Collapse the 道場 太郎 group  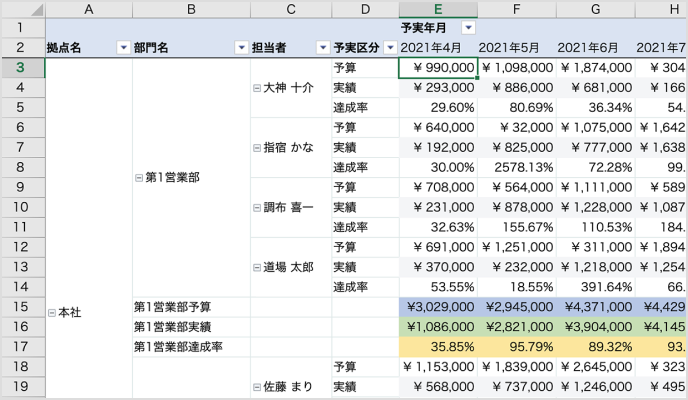(257, 267)
